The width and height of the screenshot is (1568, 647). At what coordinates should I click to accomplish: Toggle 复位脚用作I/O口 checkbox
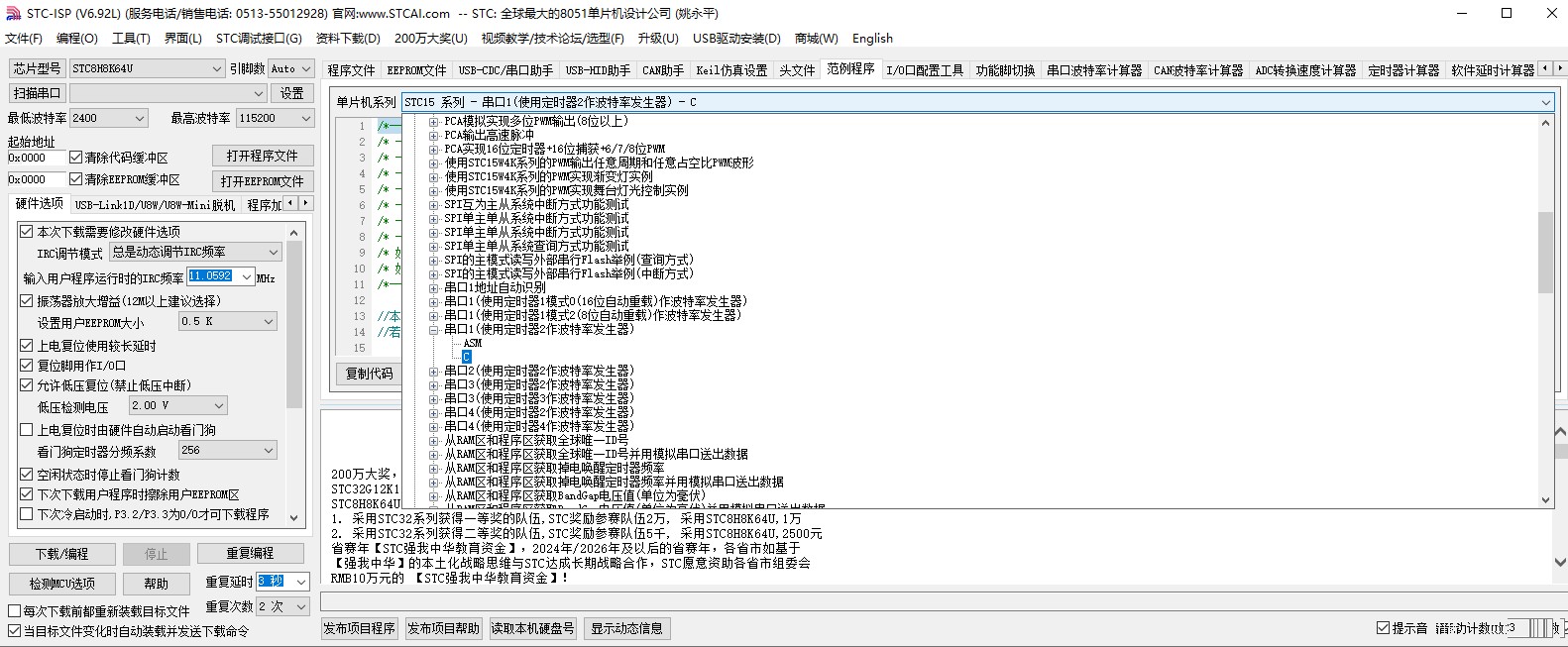pyautogui.click(x=27, y=365)
